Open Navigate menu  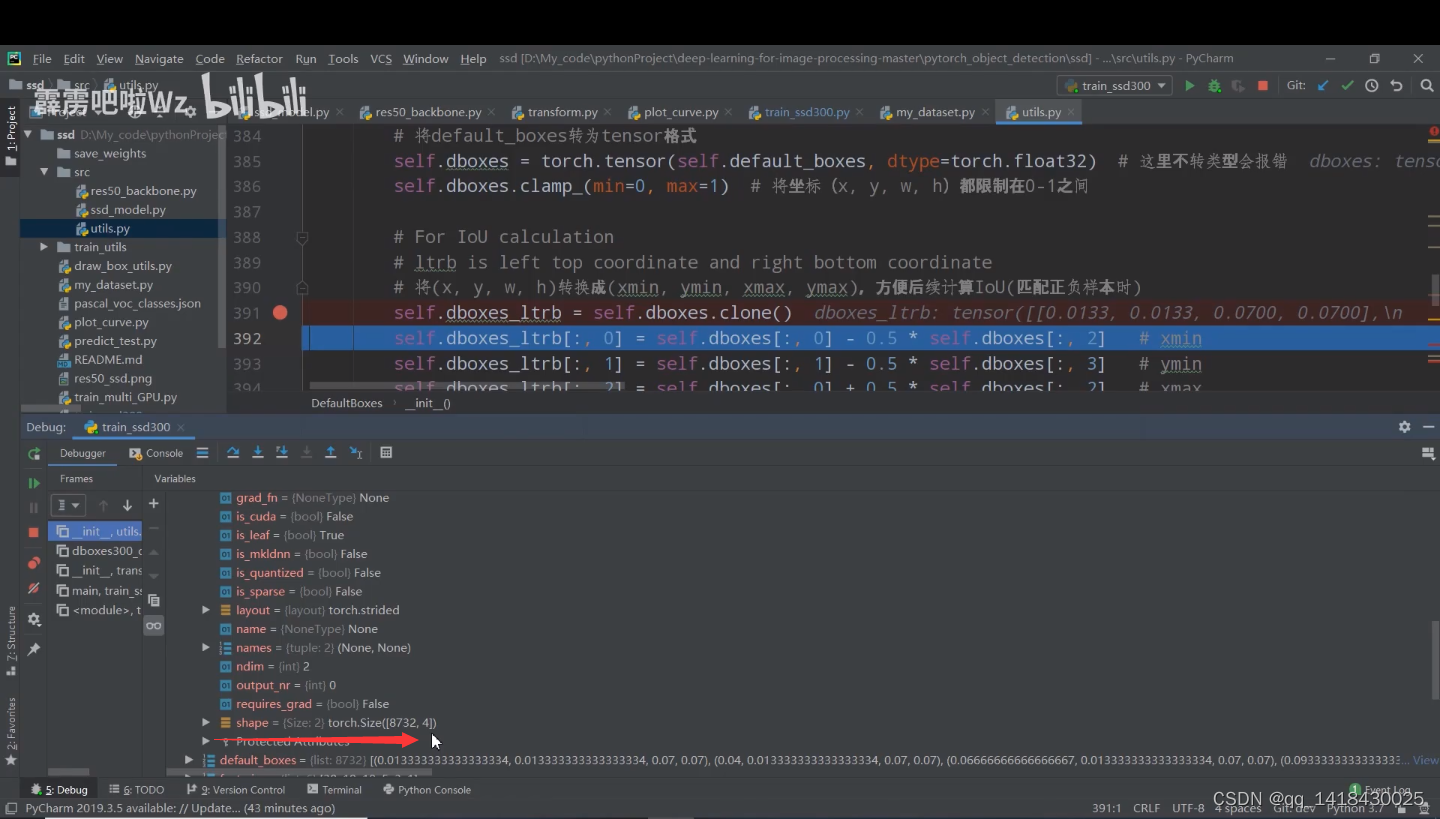159,59
